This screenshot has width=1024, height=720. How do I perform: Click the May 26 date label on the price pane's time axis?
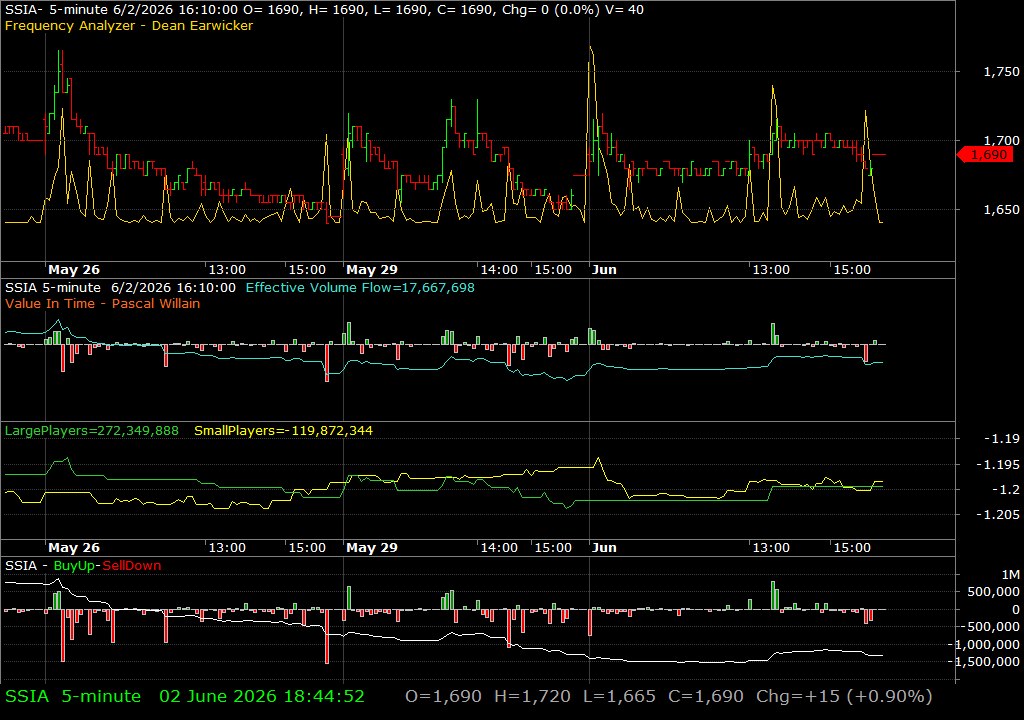pos(74,270)
